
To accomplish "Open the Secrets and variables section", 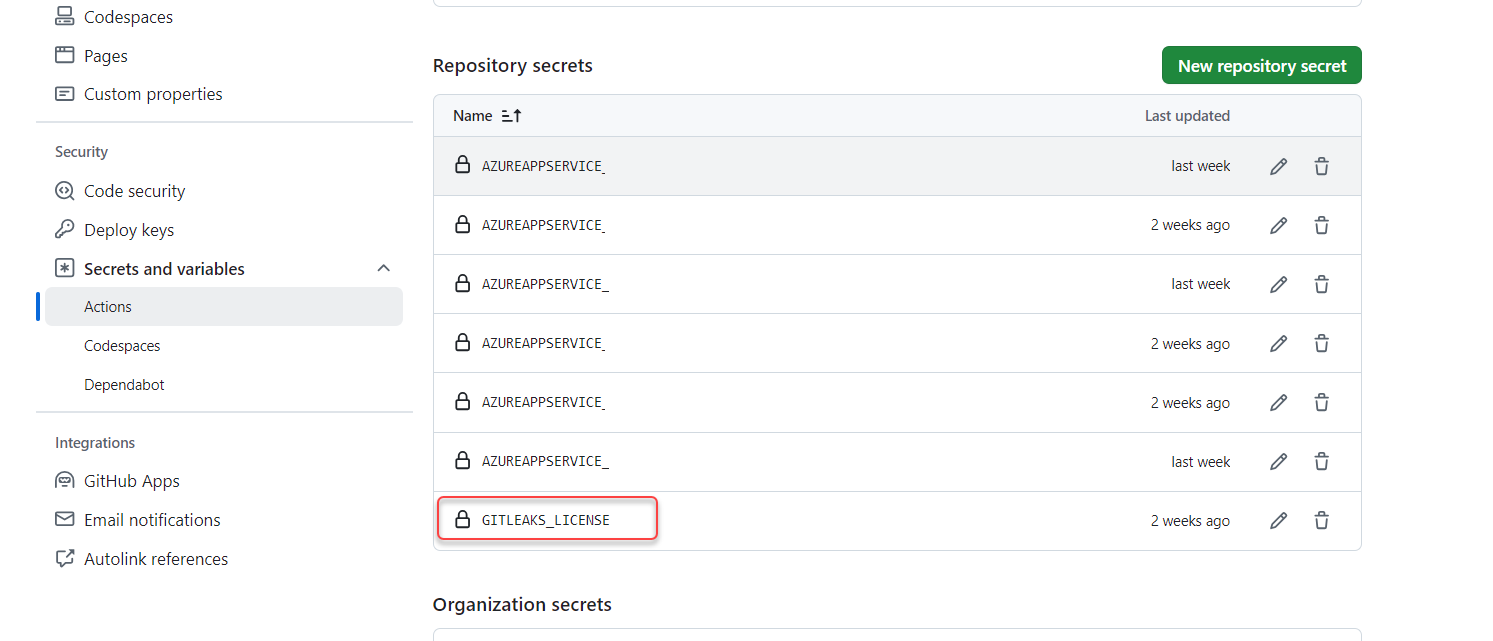I will tap(164, 269).
